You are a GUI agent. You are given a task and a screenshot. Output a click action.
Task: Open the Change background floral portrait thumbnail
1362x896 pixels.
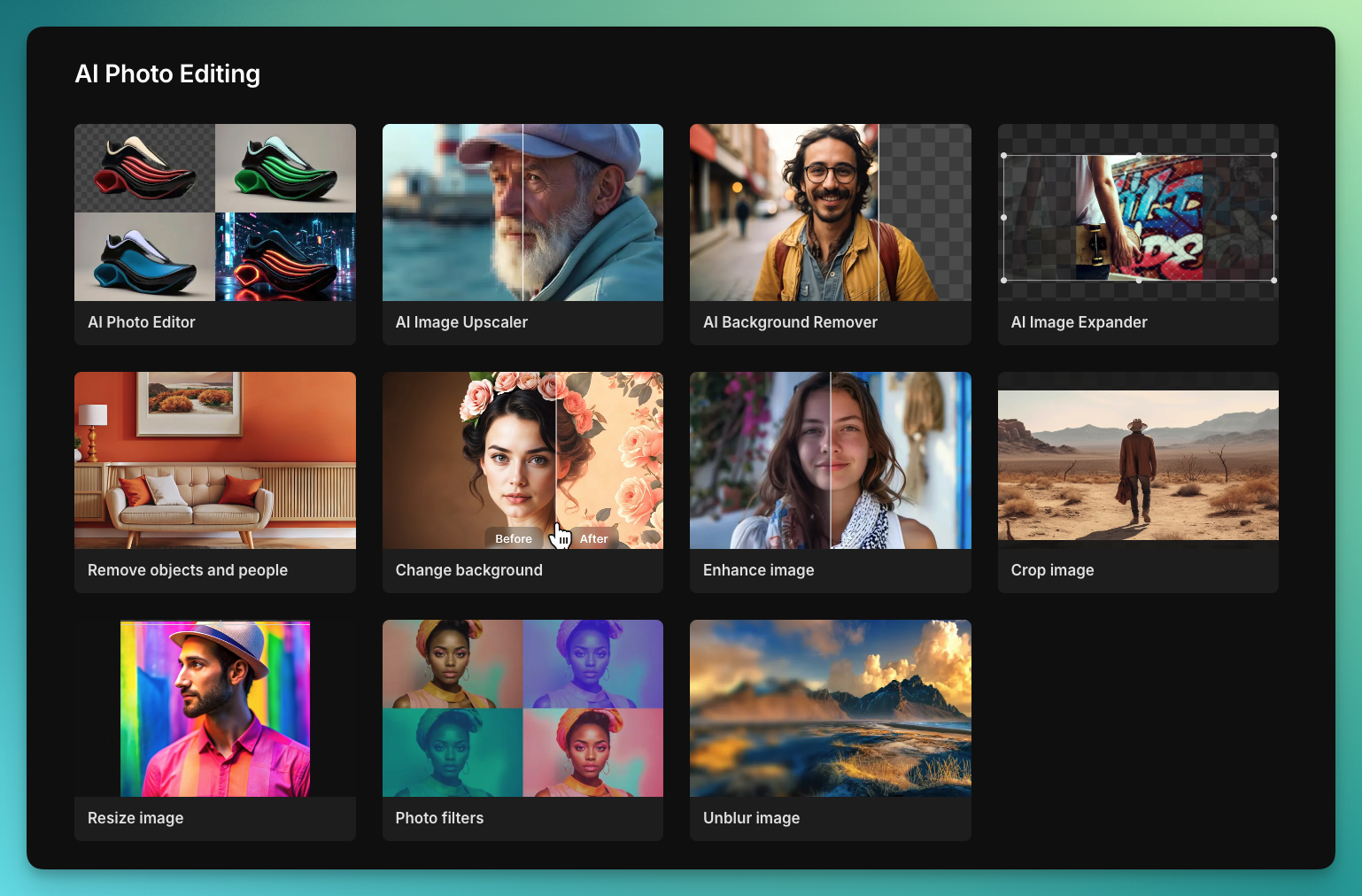point(522,460)
